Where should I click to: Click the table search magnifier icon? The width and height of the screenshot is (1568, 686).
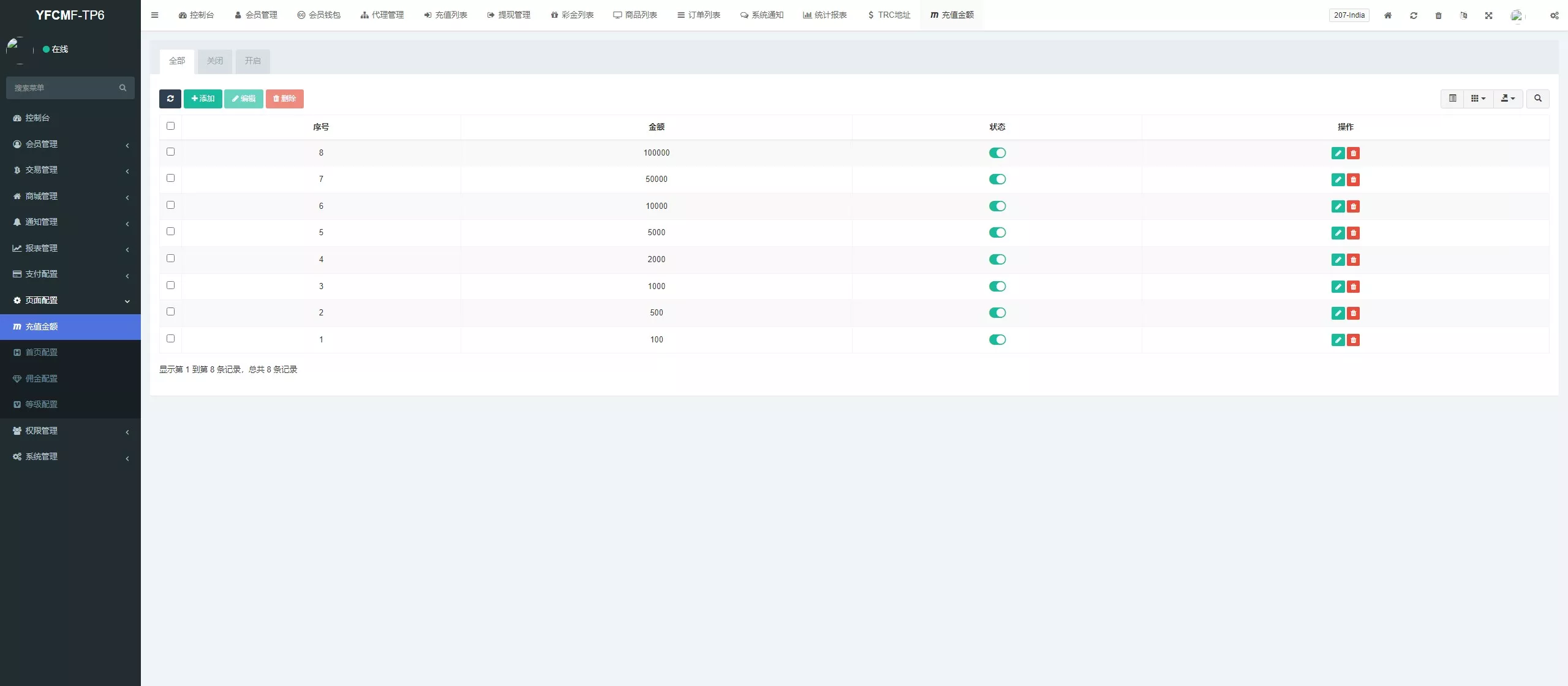(x=1537, y=99)
